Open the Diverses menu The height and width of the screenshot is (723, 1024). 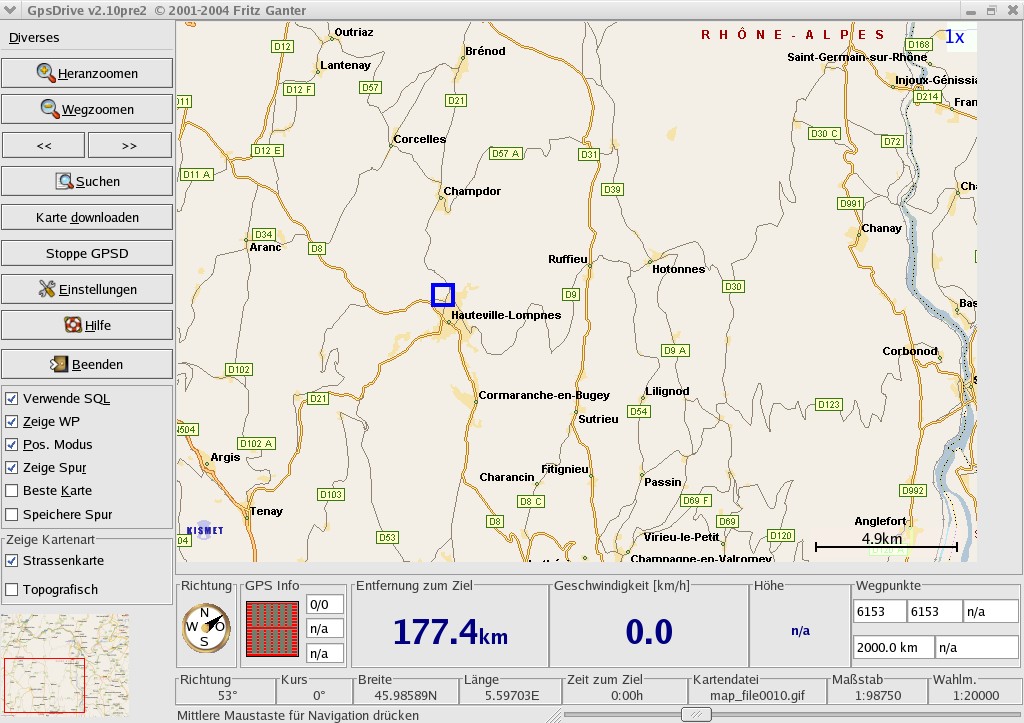tap(34, 38)
